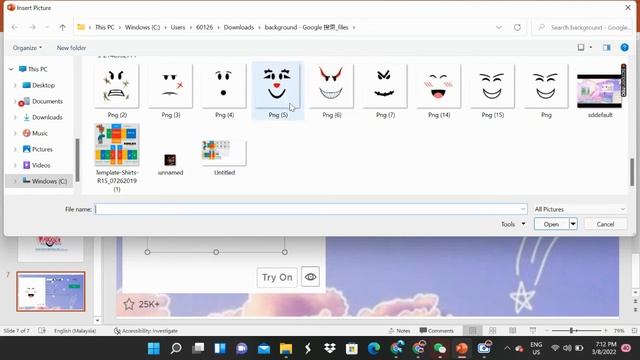
Task: Change view layout icon in dialog
Action: click(x=581, y=48)
